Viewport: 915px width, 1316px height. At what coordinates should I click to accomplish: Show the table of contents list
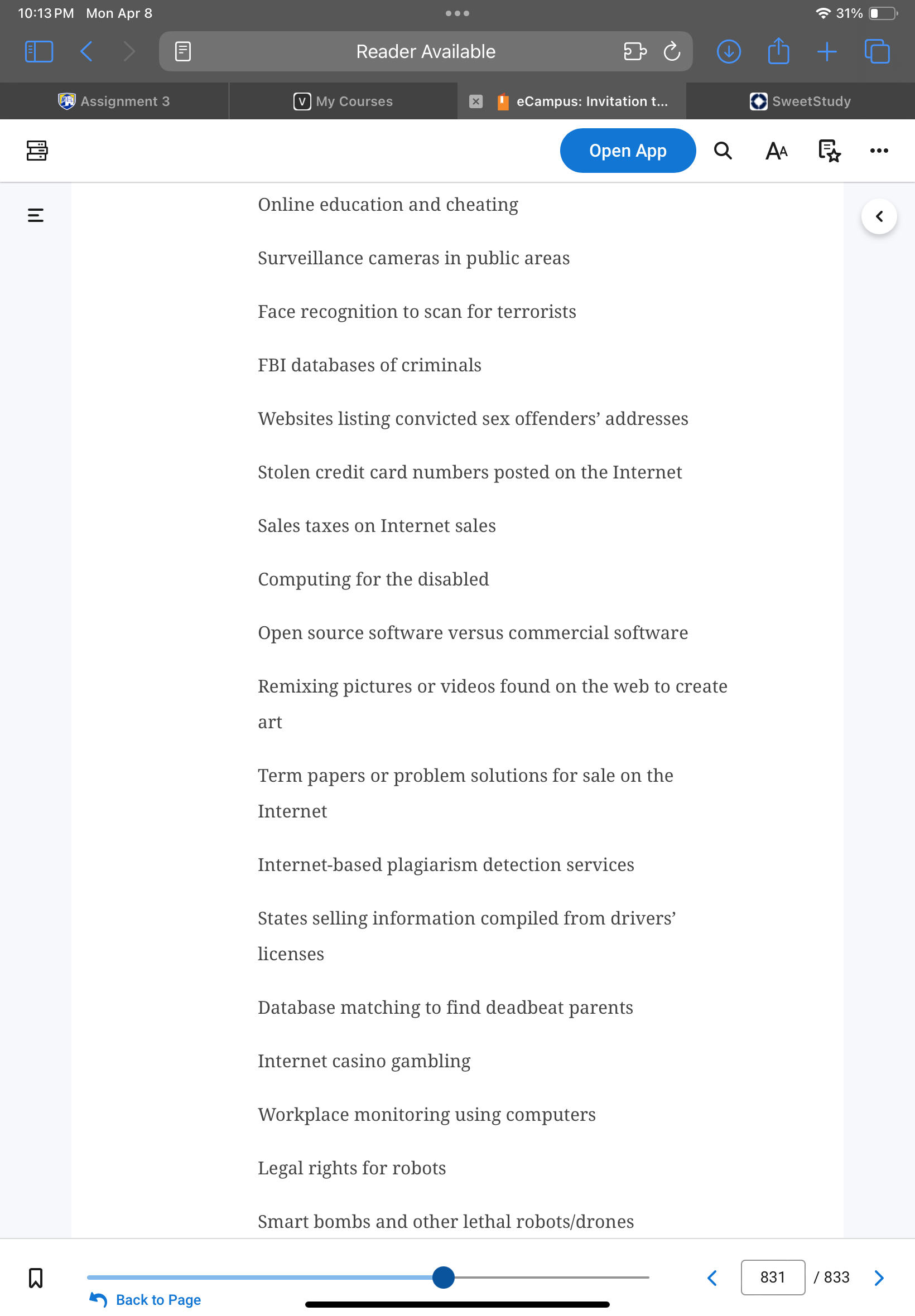pyautogui.click(x=36, y=215)
